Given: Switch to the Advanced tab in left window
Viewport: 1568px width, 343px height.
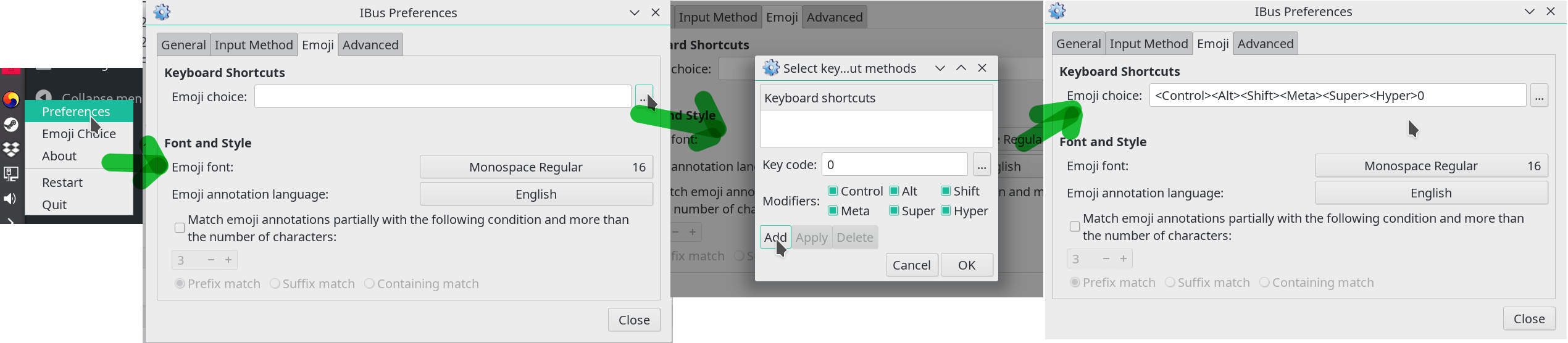Looking at the screenshot, I should (x=370, y=45).
